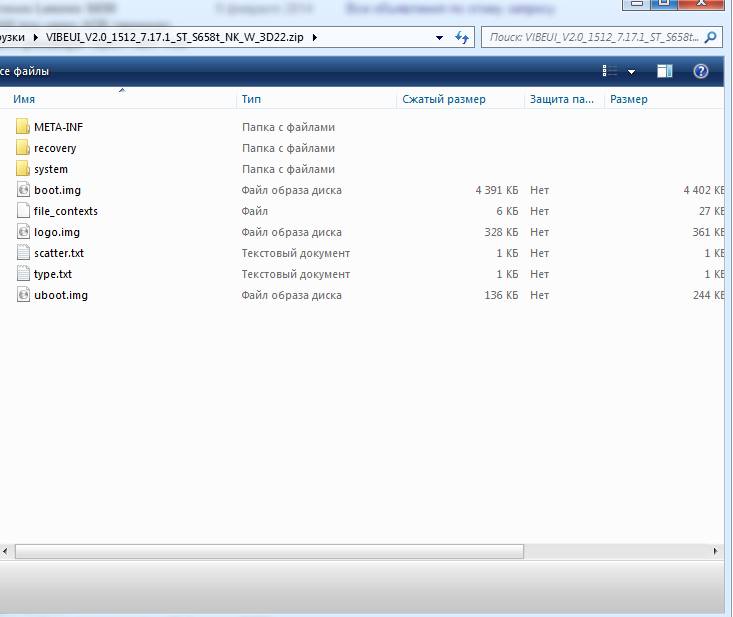733x617 pixels.
Task: Click the change view icon
Action: coord(610,71)
